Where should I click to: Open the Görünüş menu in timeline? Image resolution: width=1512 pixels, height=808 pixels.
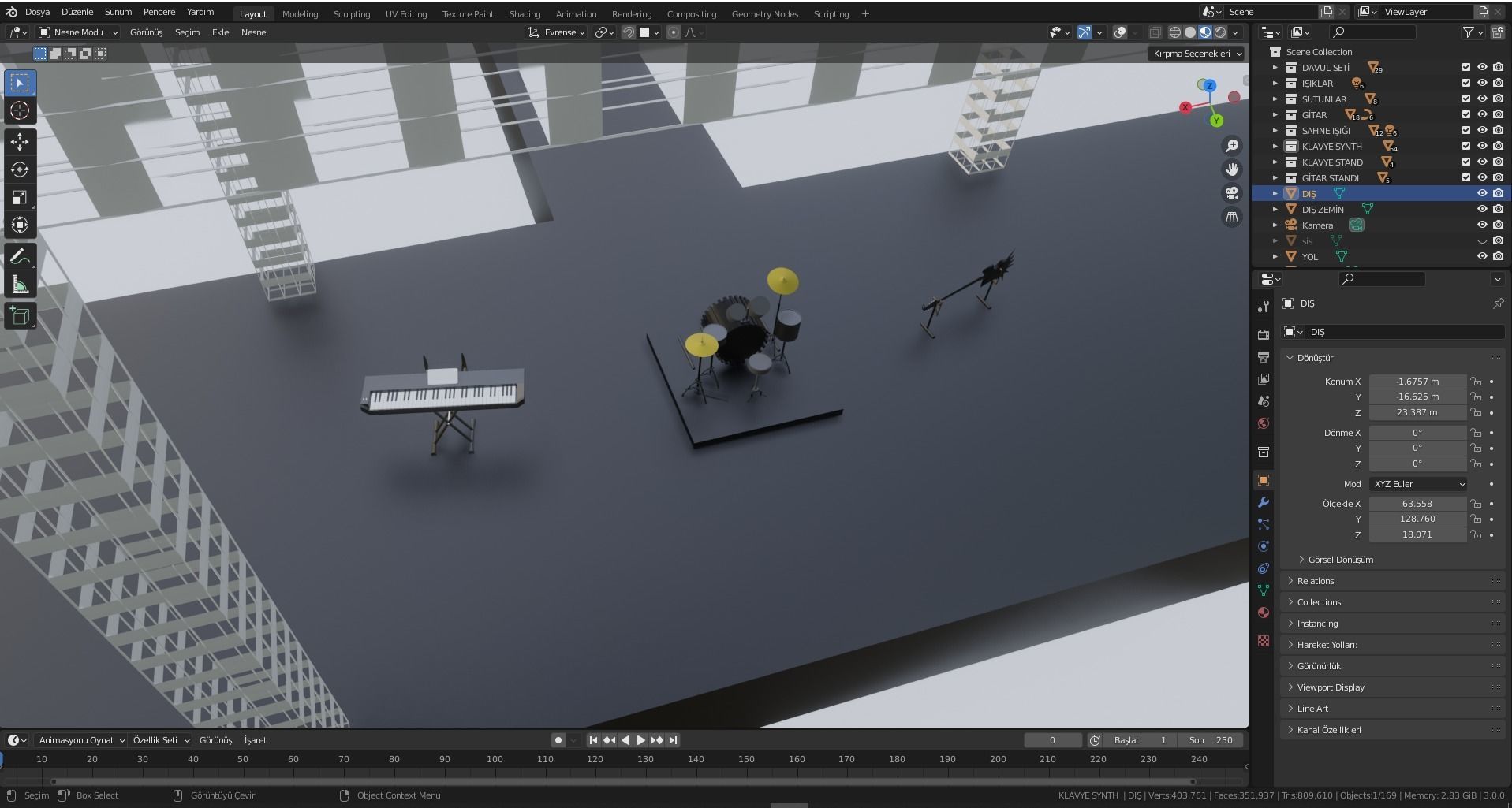pyautogui.click(x=215, y=740)
